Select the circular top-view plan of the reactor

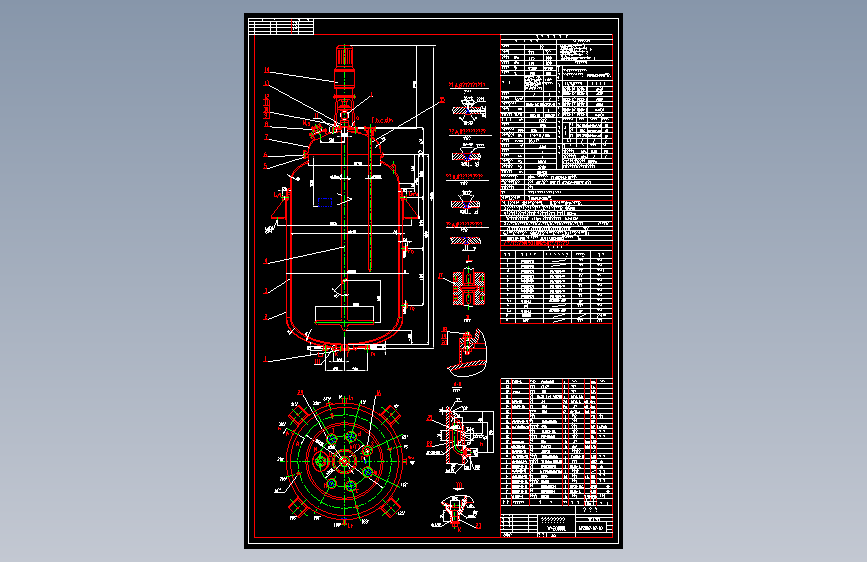point(344,460)
